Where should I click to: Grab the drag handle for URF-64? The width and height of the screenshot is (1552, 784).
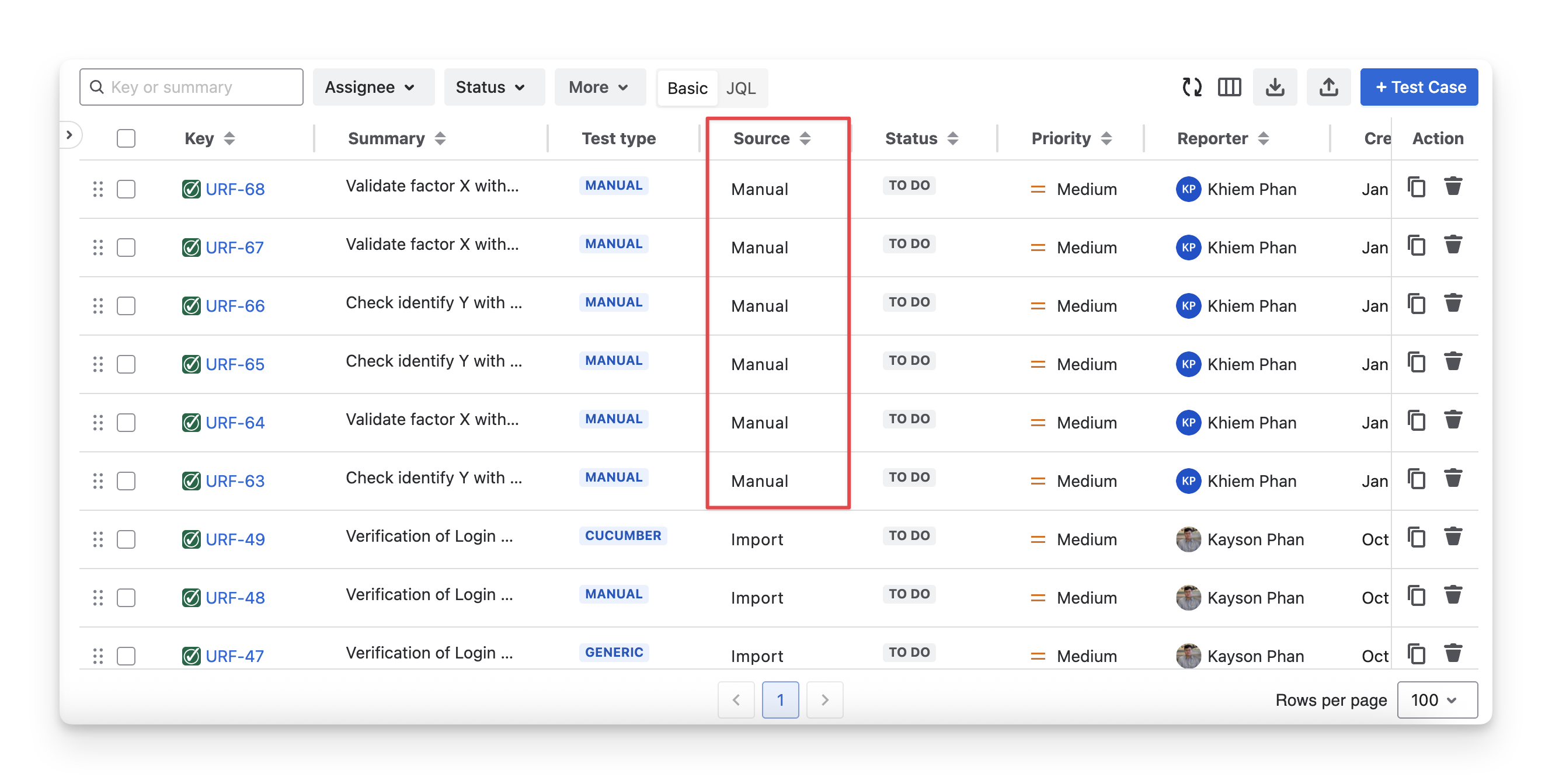[98, 423]
